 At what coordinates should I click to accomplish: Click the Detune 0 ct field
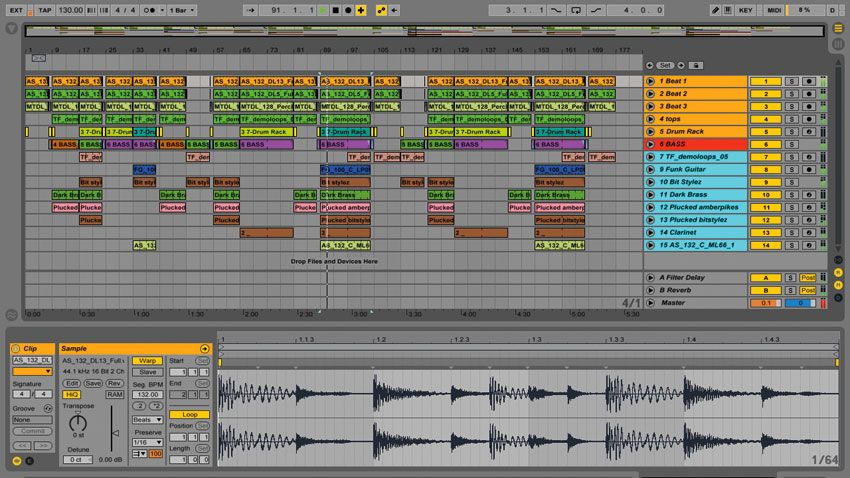78,460
